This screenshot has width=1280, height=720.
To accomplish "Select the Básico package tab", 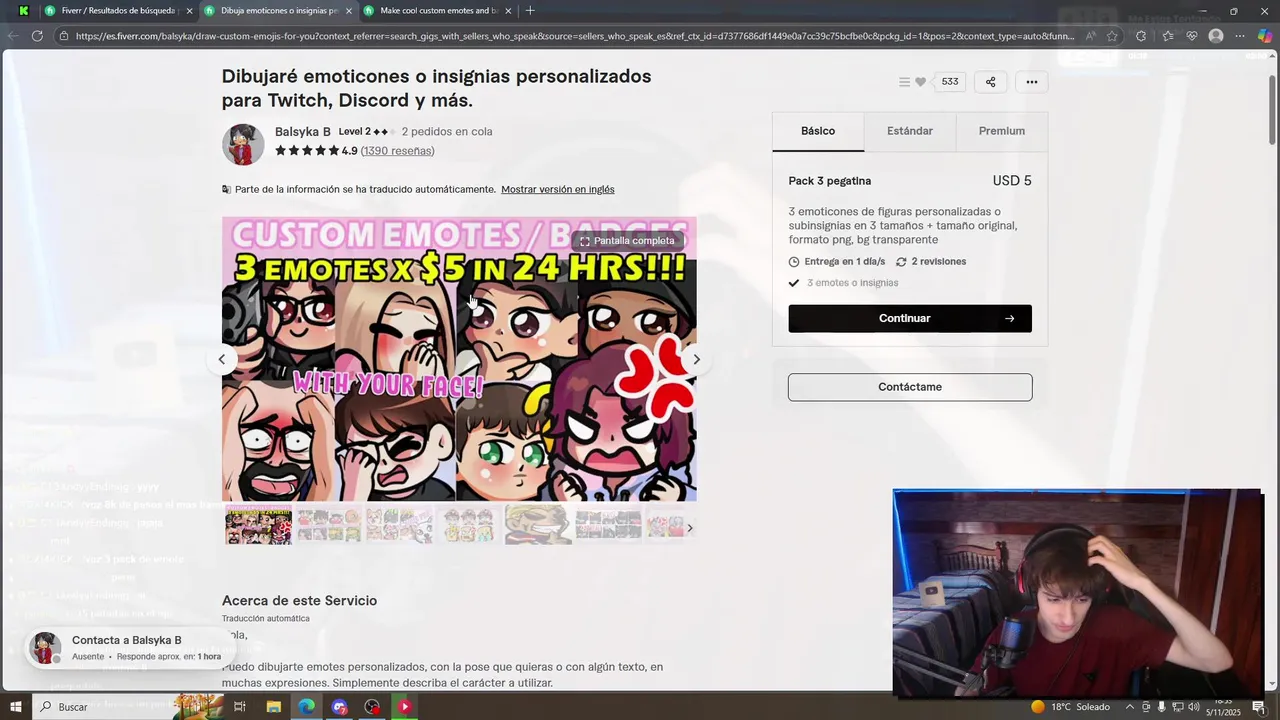I will (x=818, y=131).
